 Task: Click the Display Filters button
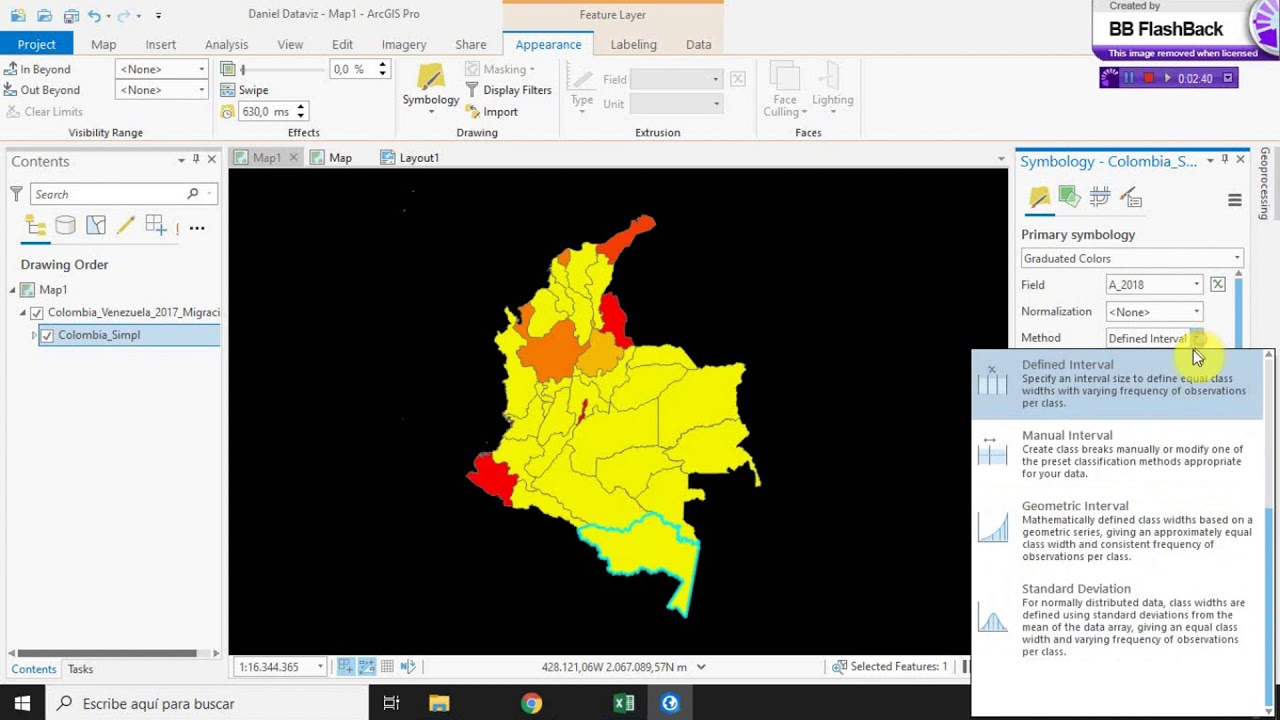(x=508, y=90)
